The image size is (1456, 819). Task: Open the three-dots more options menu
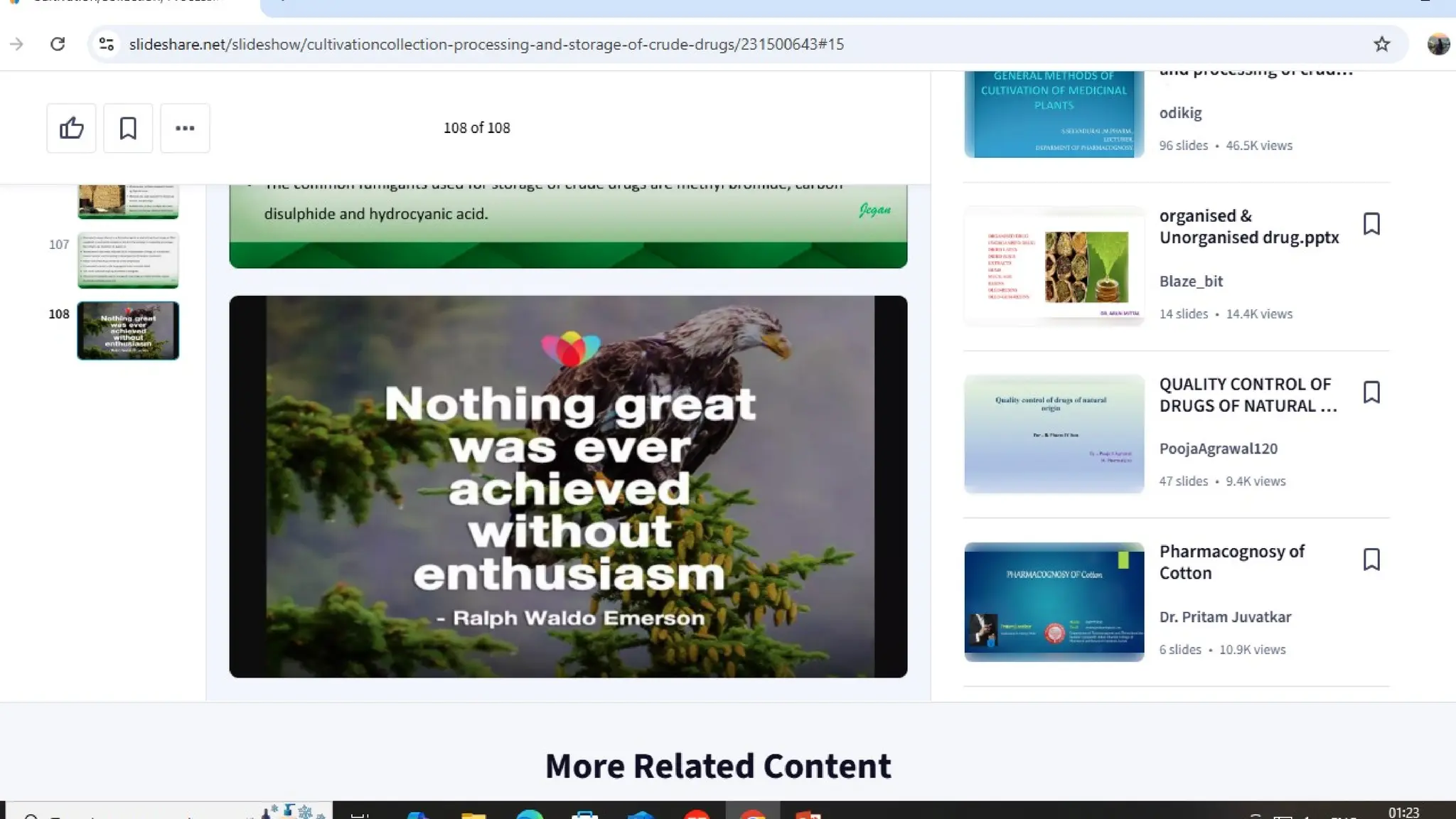point(185,128)
